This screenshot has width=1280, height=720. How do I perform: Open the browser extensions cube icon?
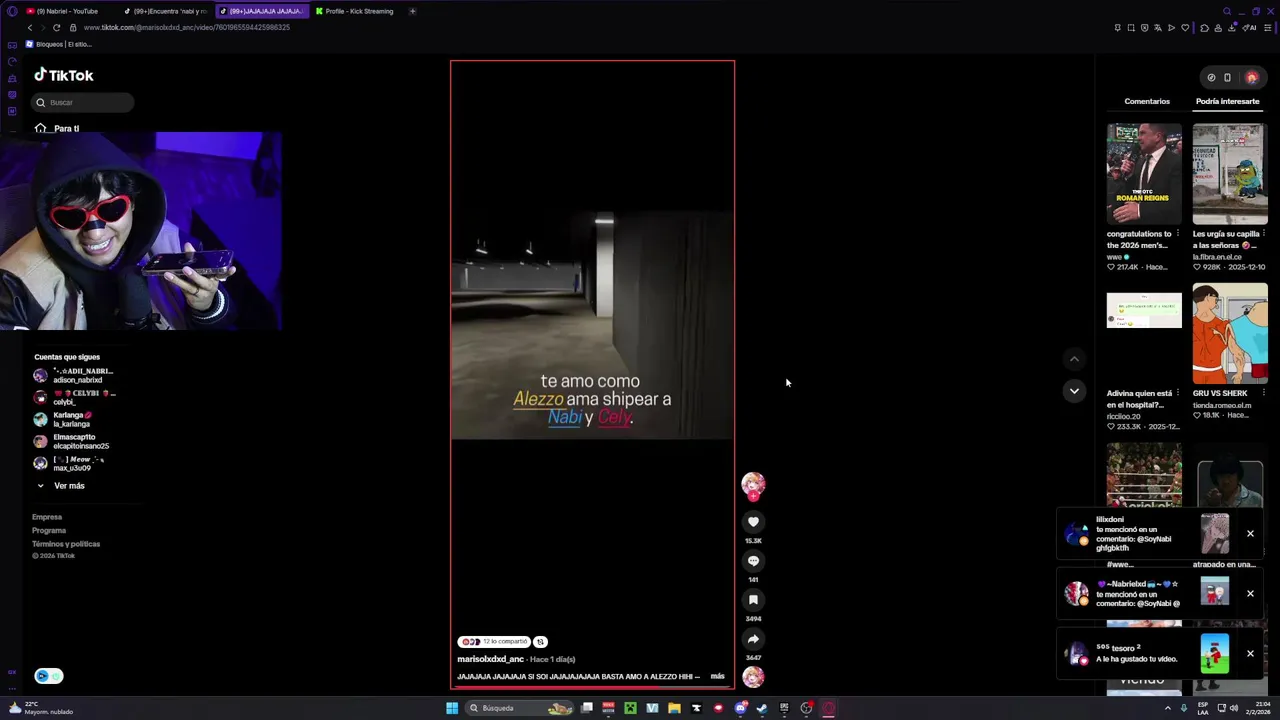pyautogui.click(x=1204, y=27)
